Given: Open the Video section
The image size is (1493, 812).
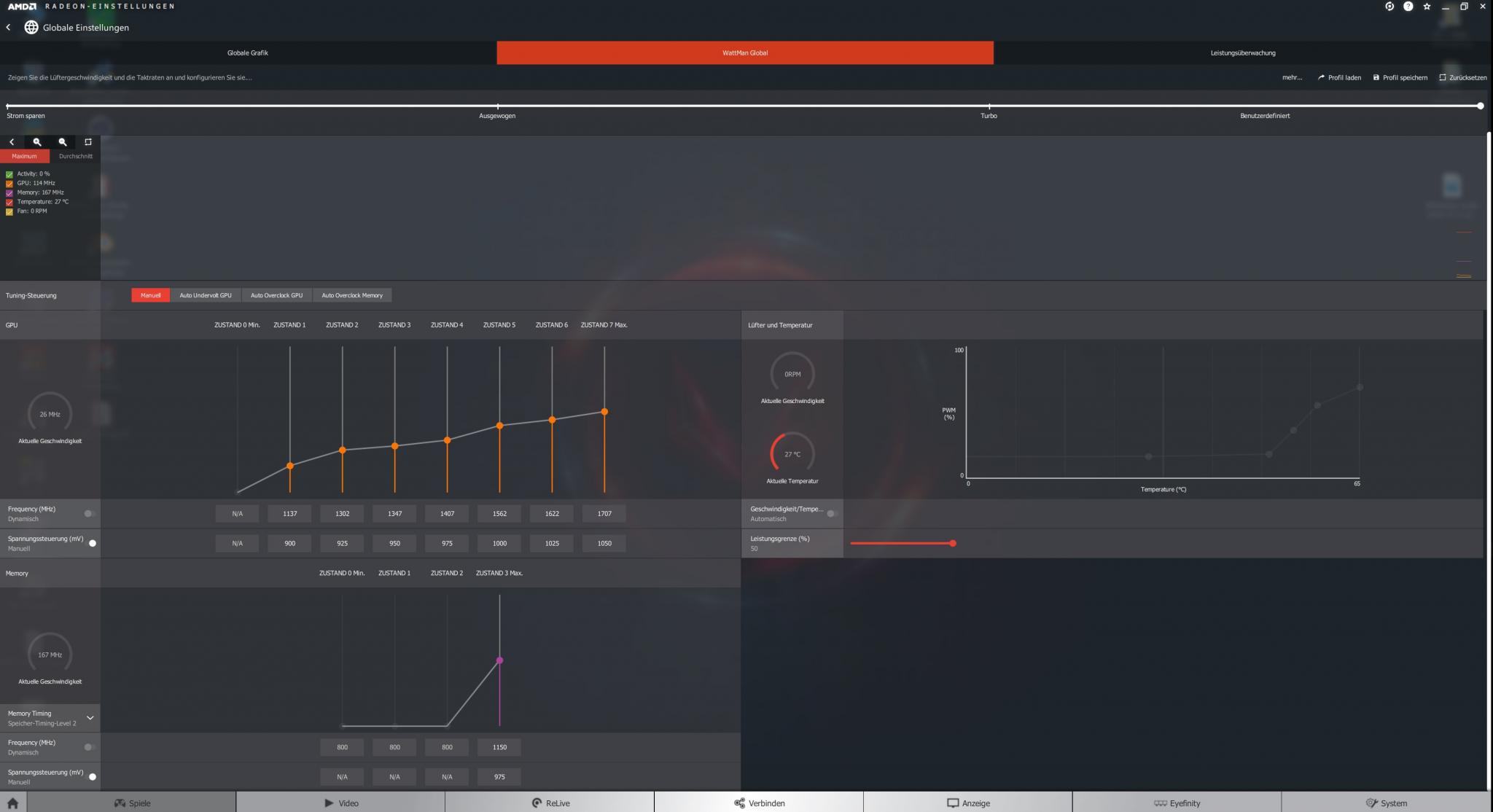Looking at the screenshot, I should tap(340, 803).
